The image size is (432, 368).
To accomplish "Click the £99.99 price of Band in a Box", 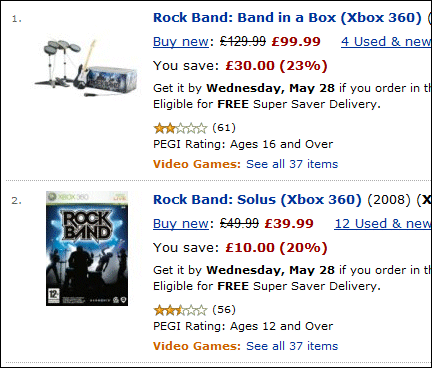I will click(x=296, y=42).
